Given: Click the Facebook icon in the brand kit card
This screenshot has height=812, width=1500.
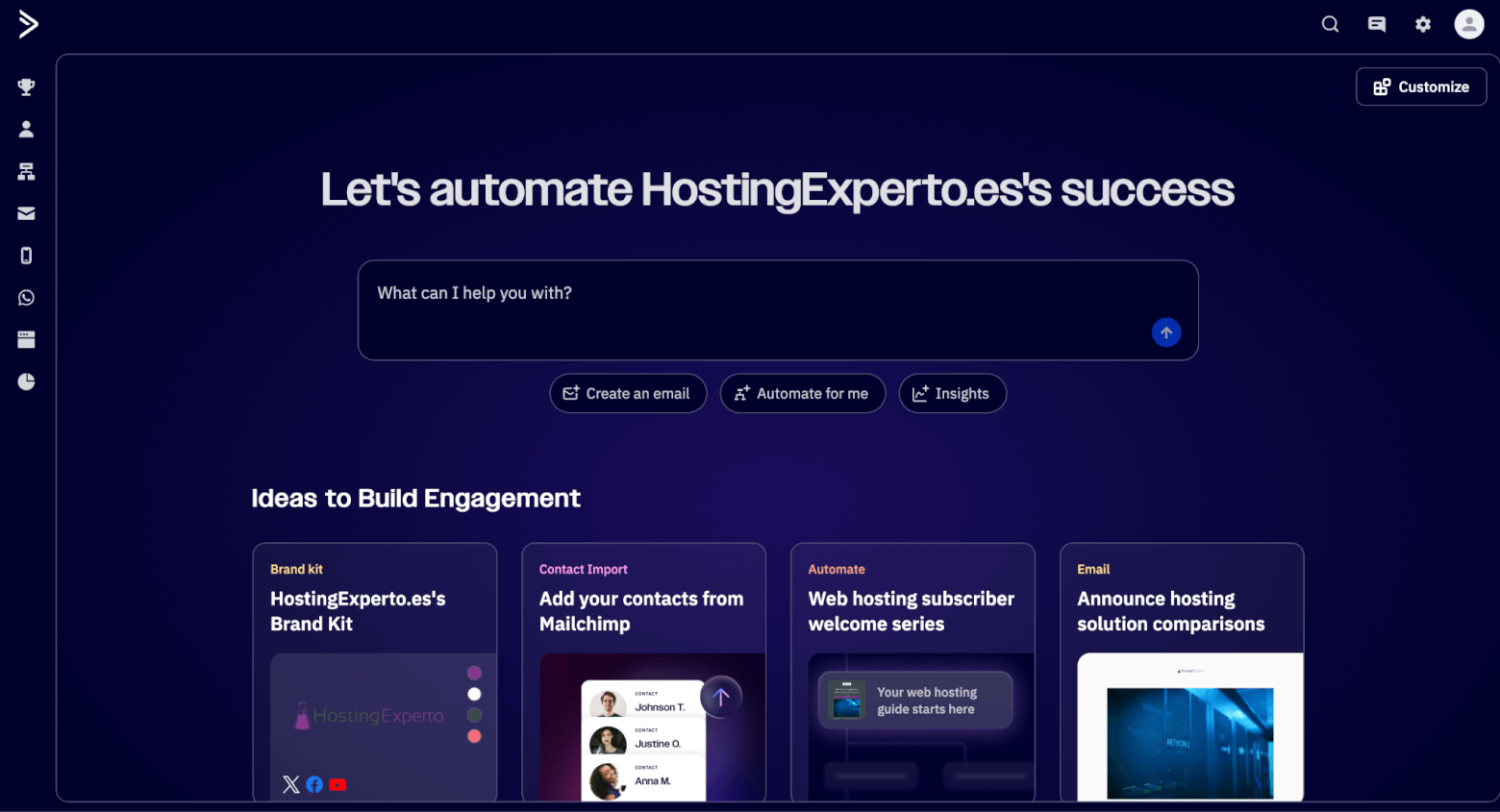Looking at the screenshot, I should point(314,784).
